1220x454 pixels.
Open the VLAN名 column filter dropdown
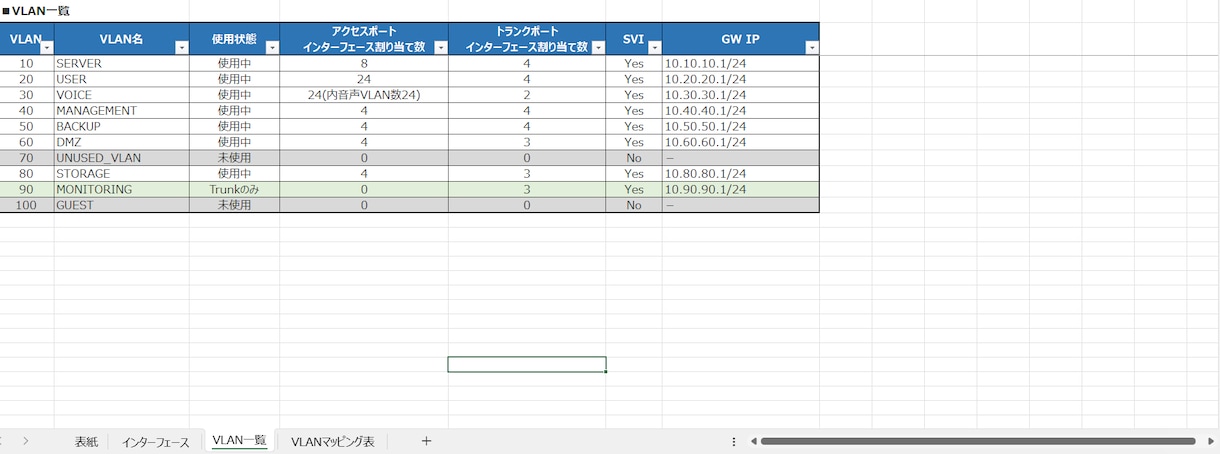181,48
